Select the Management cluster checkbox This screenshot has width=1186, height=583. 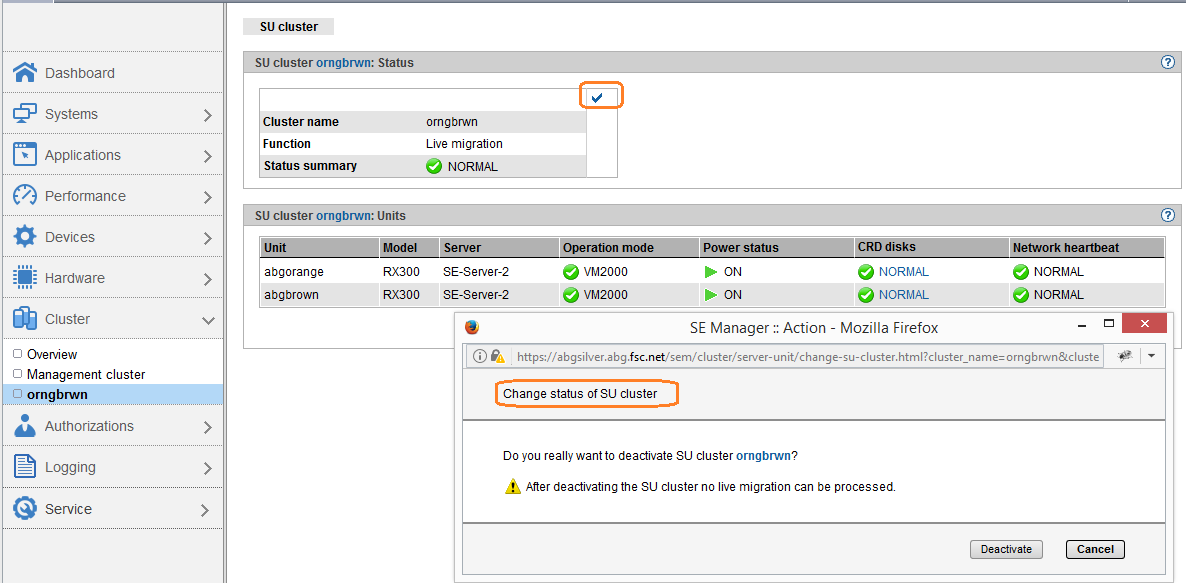pyautogui.click(x=17, y=374)
